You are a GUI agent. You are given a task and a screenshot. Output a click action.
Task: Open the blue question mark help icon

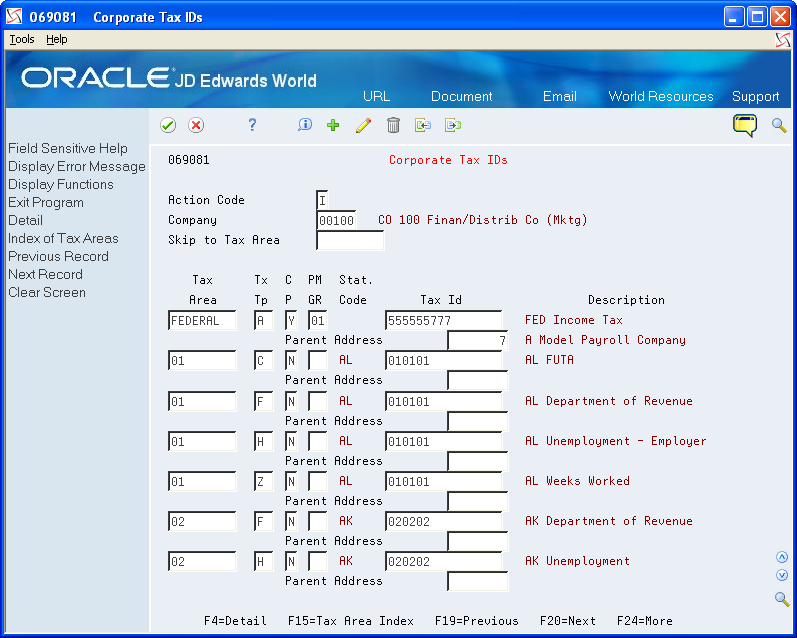tap(252, 125)
